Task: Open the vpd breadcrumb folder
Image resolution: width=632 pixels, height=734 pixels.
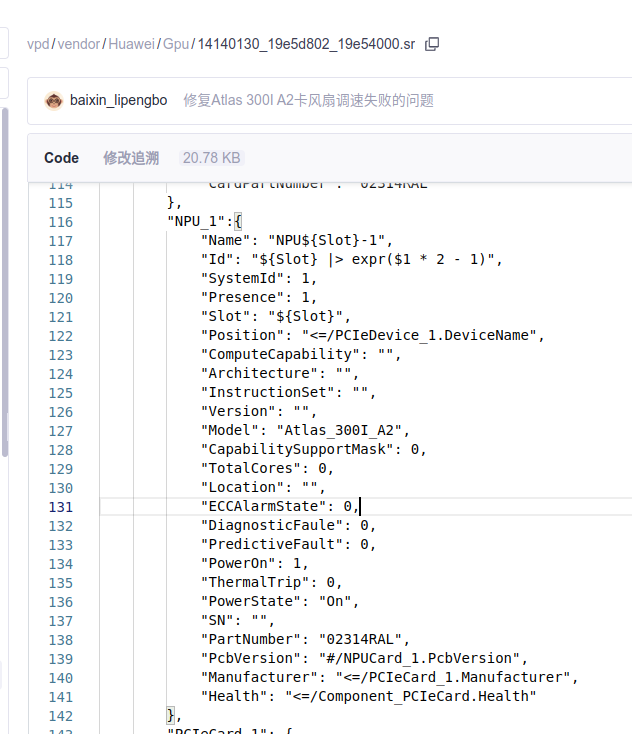Action: (38, 44)
